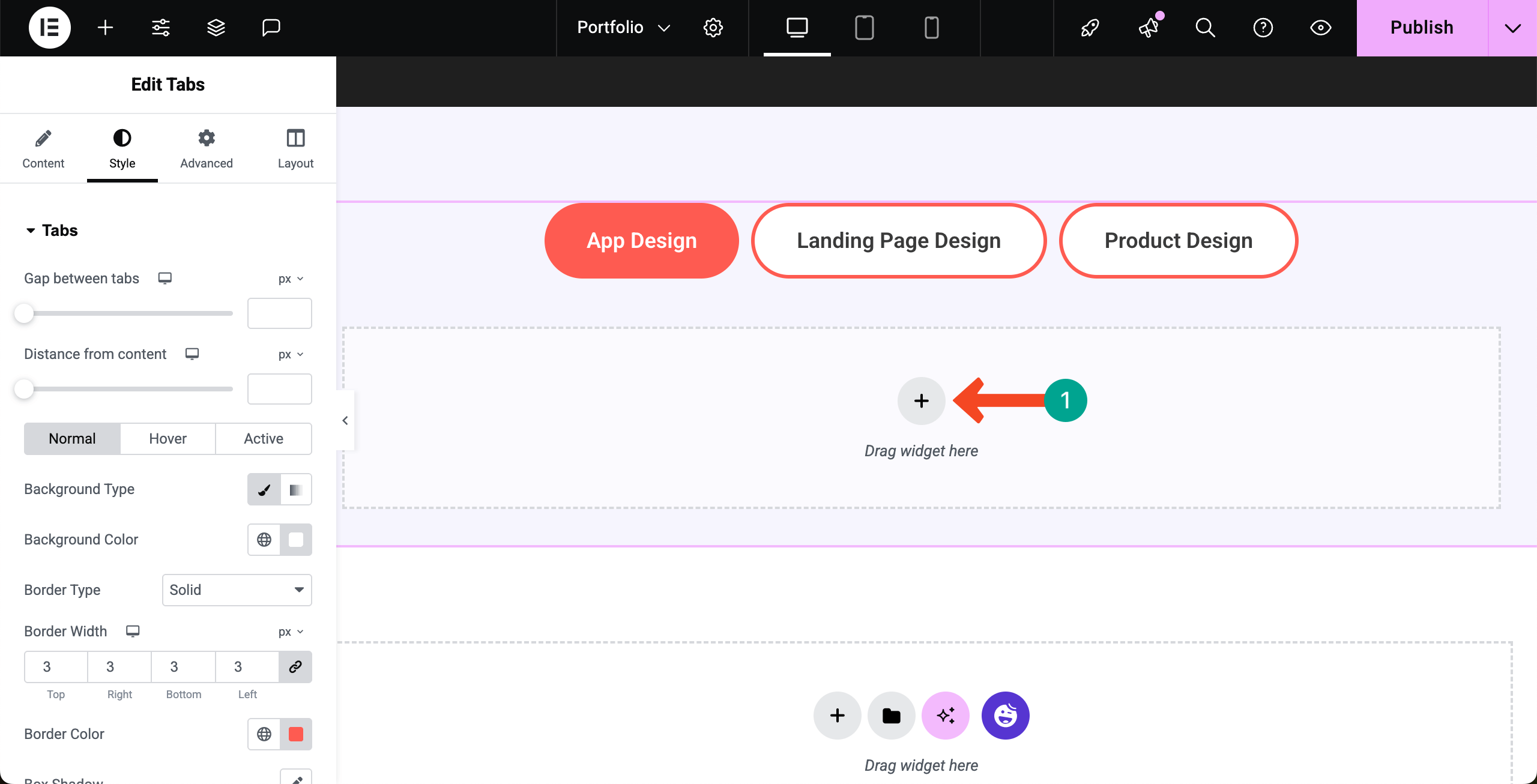Screen dimensions: 1537x784
Task: Add widget inside tab content plus
Action: point(921,400)
